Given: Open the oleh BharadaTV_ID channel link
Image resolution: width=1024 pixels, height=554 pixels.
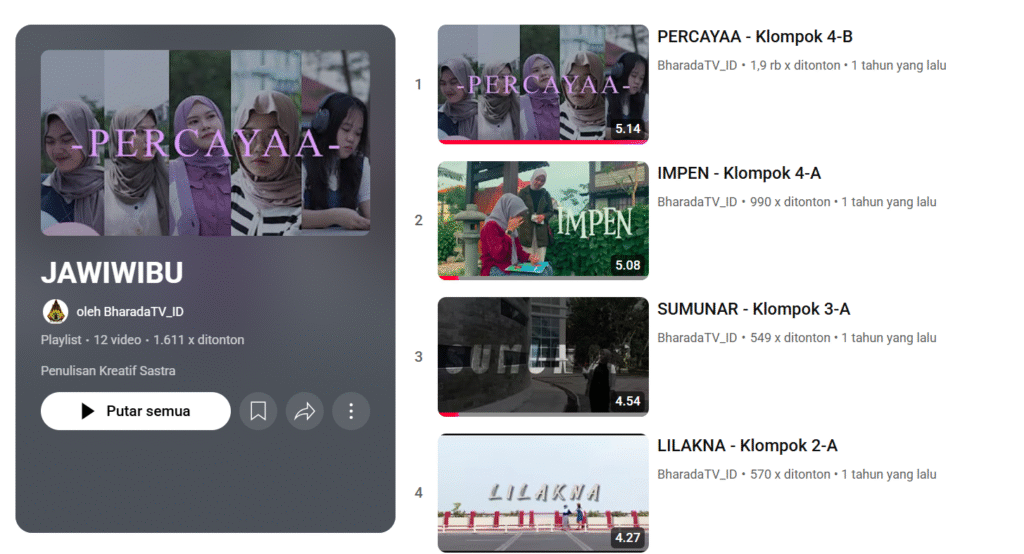Looking at the screenshot, I should pyautogui.click(x=130, y=311).
